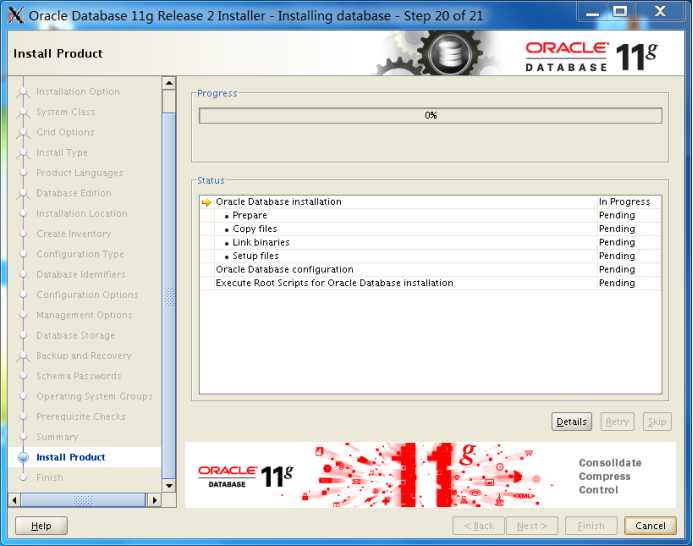Minimize the installer window

click(593, 12)
